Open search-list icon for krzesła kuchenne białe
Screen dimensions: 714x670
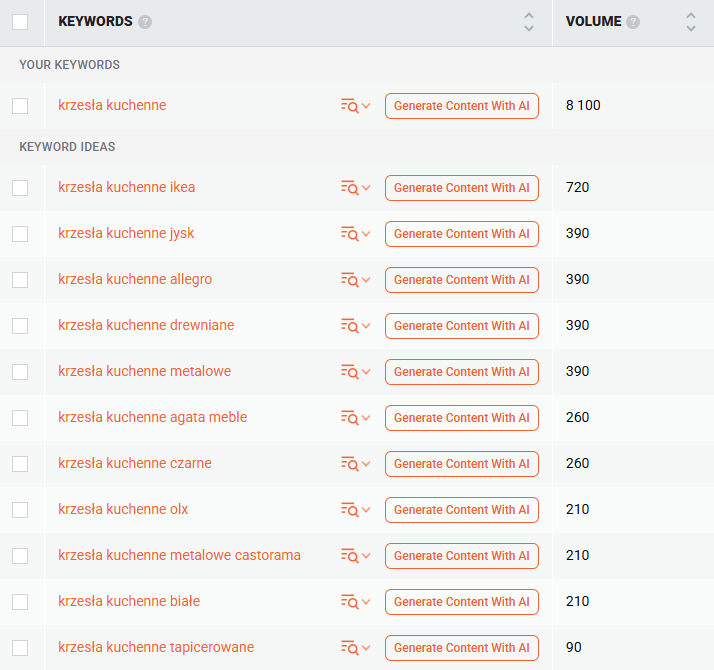pyautogui.click(x=355, y=602)
